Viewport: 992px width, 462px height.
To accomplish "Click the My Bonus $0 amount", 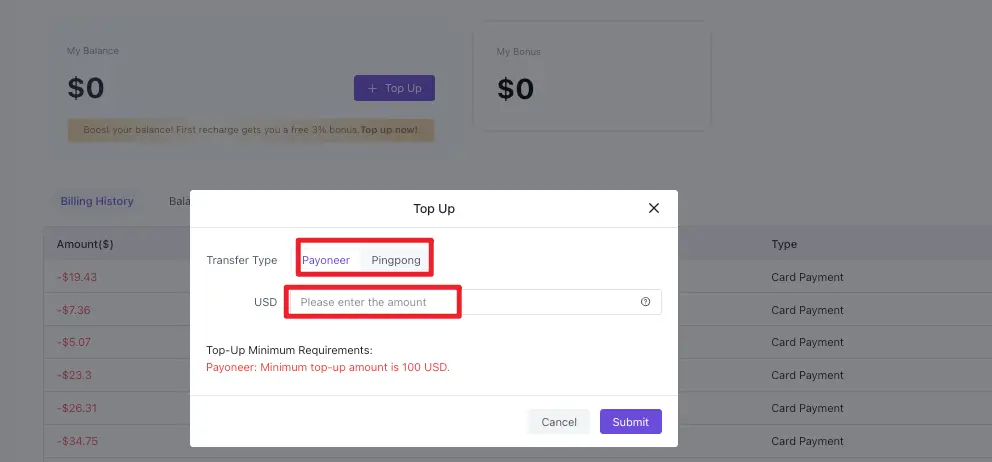I will click(x=515, y=89).
